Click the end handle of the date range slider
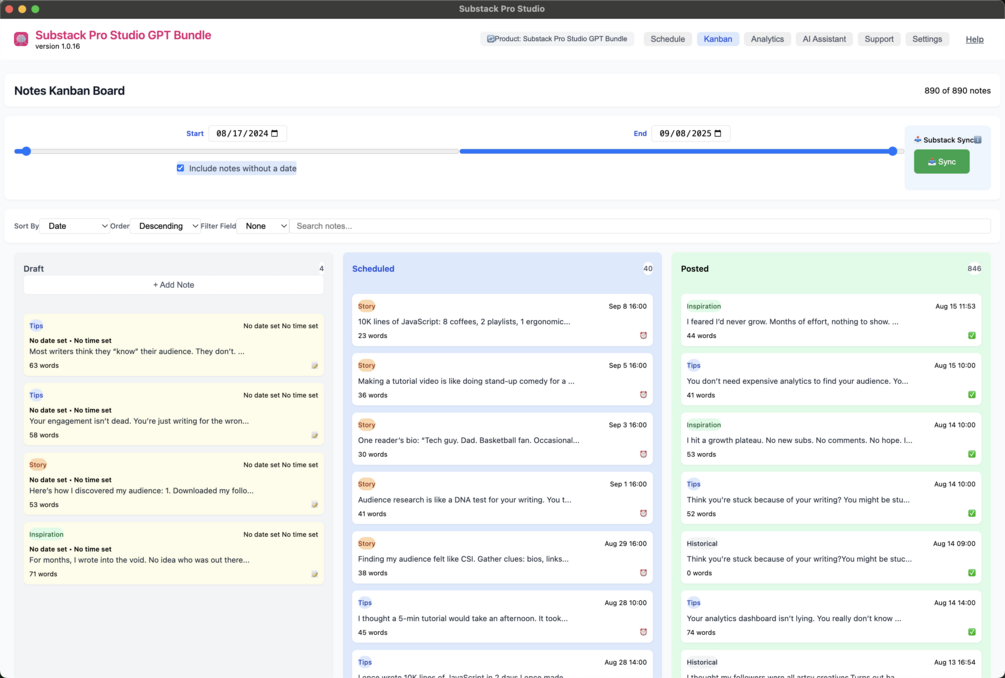The width and height of the screenshot is (1005, 678). 892,151
